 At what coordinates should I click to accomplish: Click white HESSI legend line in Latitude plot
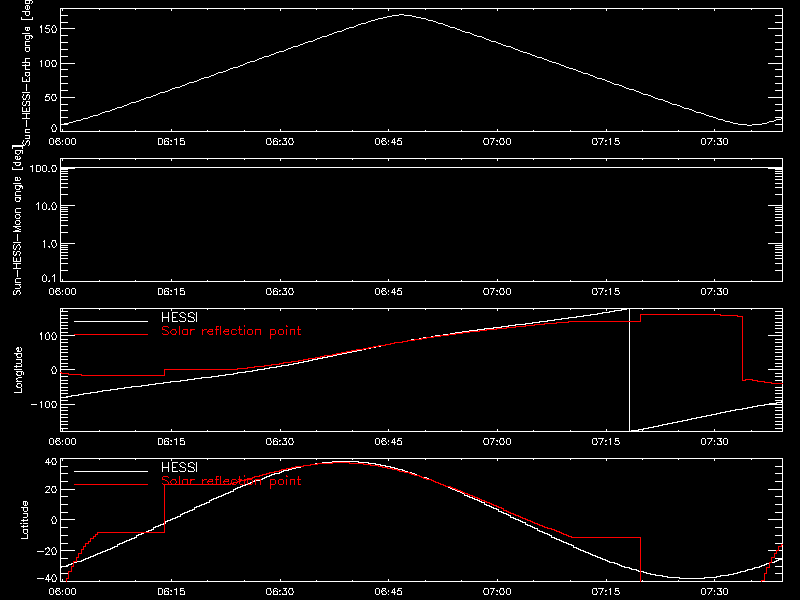click(111, 471)
